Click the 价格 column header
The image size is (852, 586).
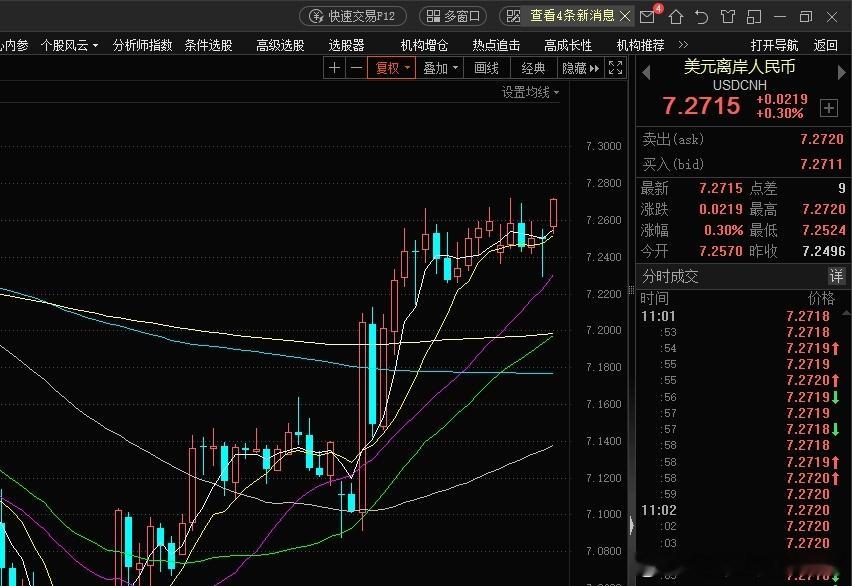point(821,298)
